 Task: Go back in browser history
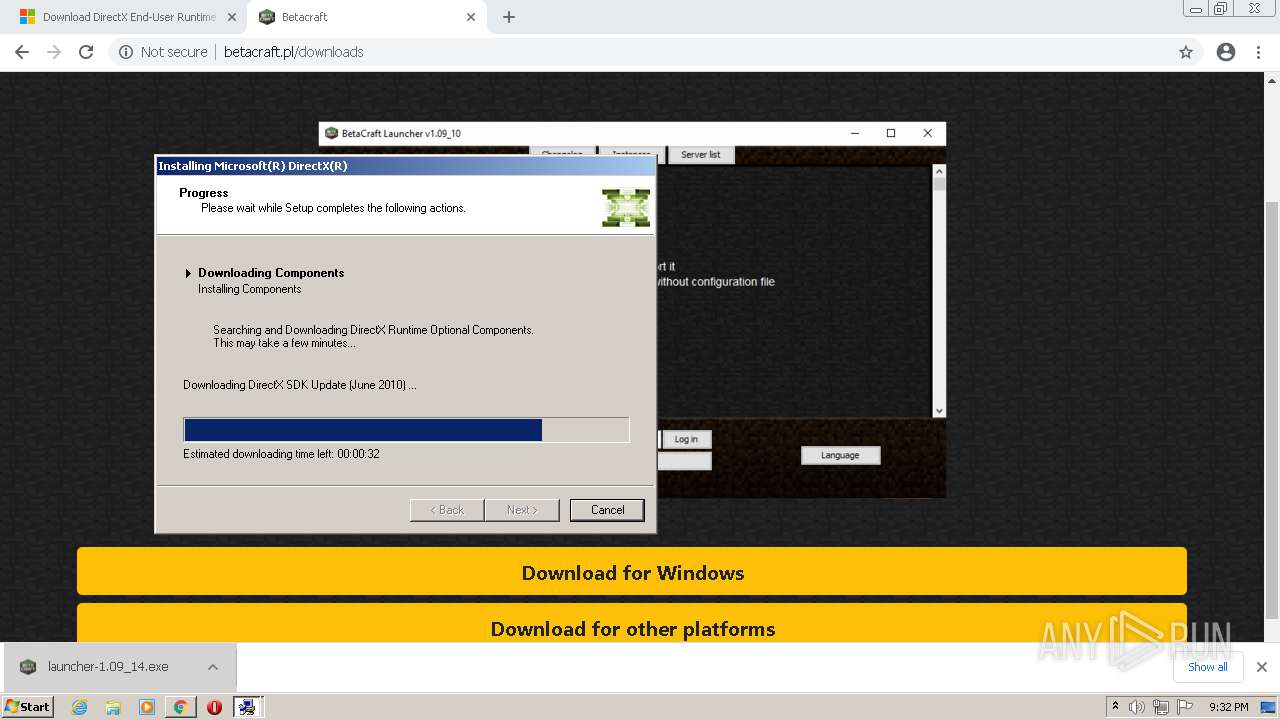[22, 52]
